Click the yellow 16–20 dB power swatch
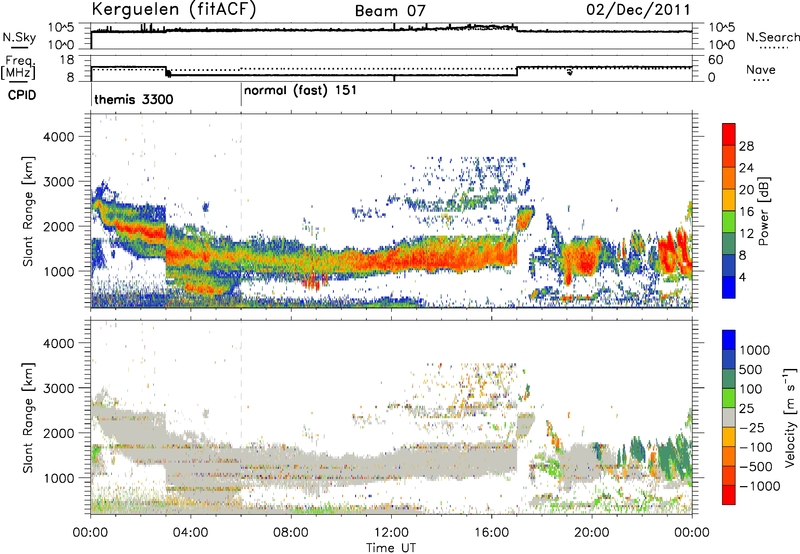This screenshot has width=800, height=554. click(729, 200)
